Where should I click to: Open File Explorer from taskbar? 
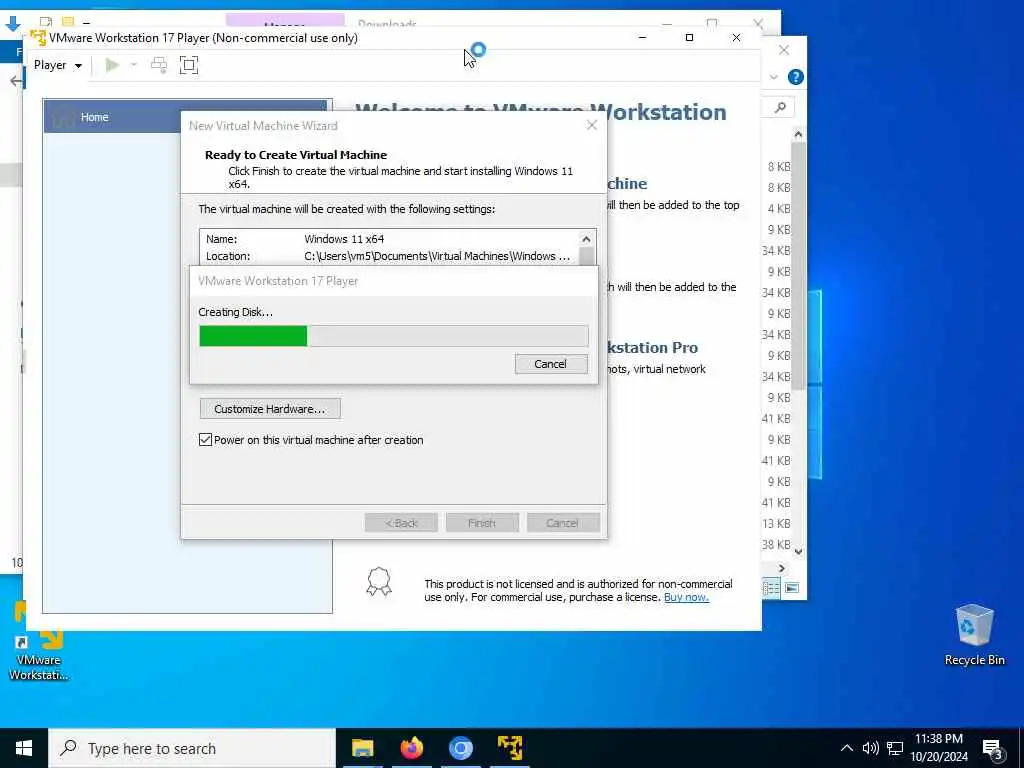click(362, 748)
